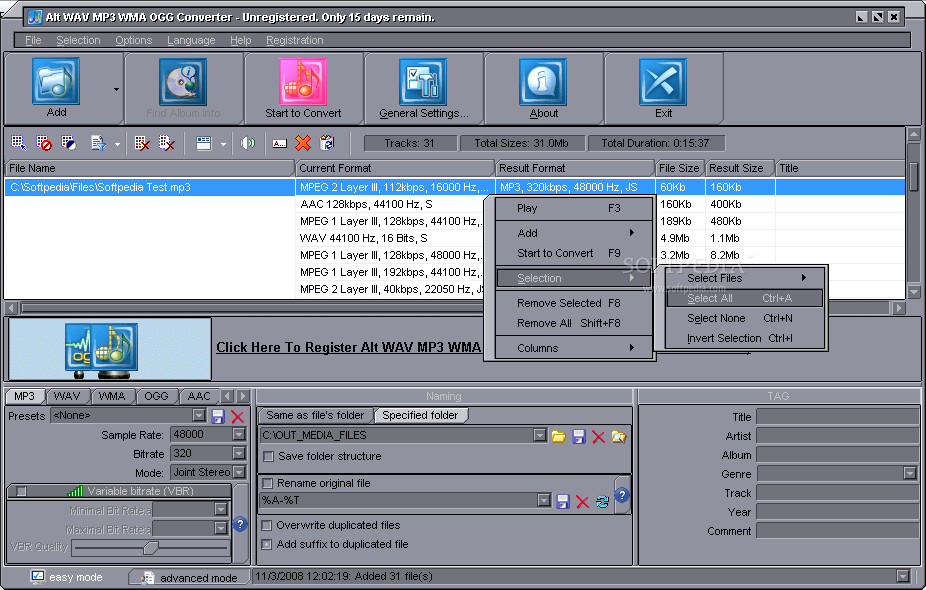Switch to the OGG format tab
The width and height of the screenshot is (926, 590).
click(156, 396)
